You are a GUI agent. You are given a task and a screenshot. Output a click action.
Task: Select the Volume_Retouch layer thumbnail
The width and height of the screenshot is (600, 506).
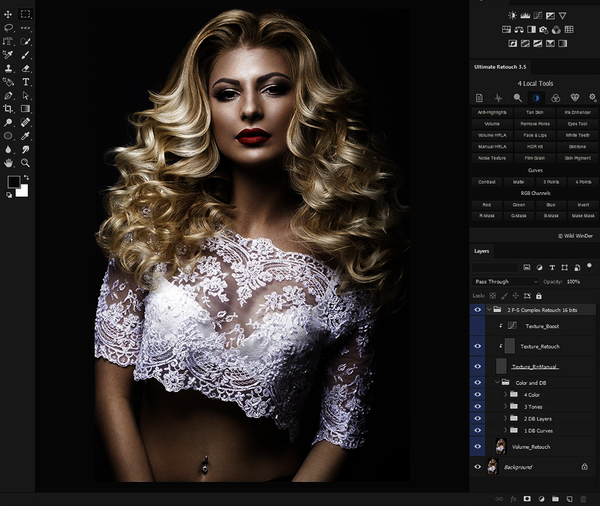coord(501,446)
